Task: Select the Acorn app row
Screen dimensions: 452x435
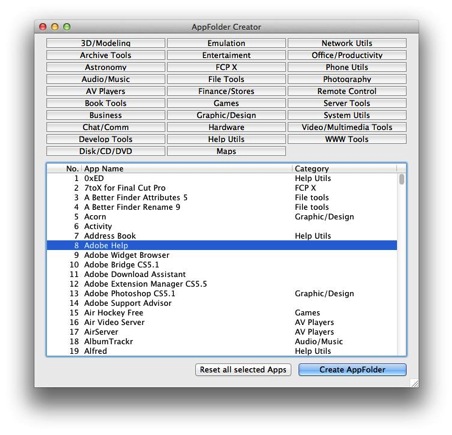Action: click(222, 217)
